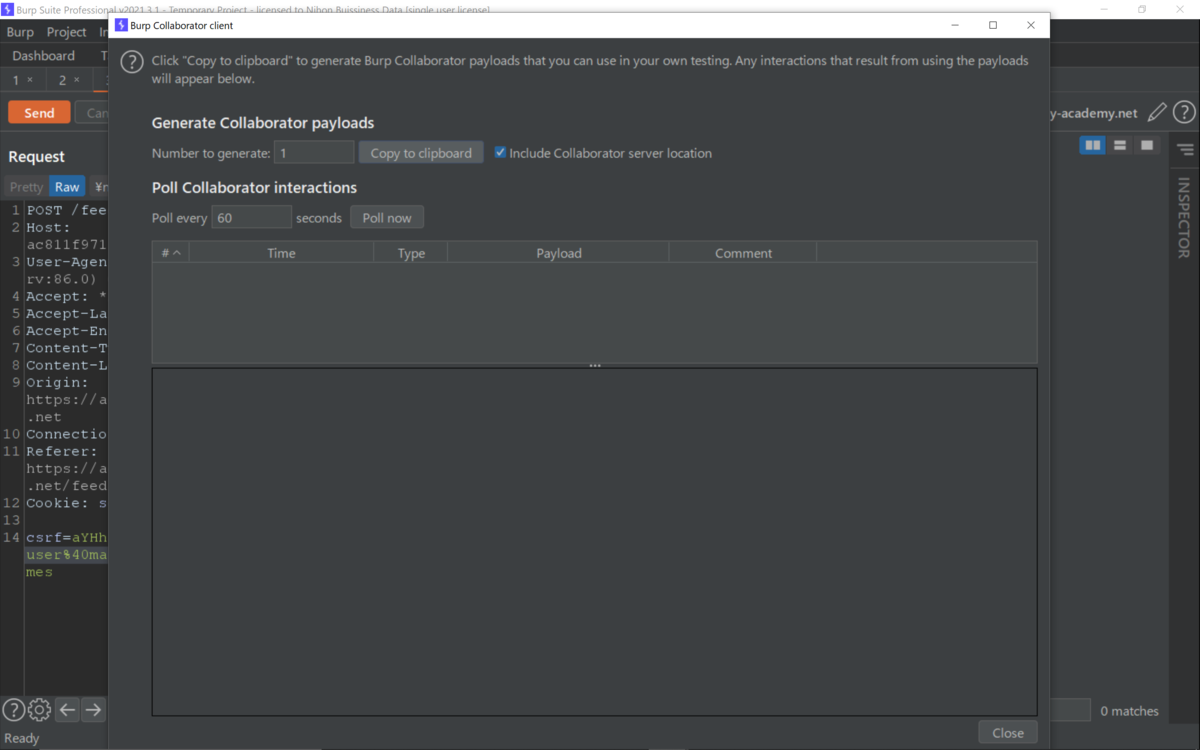Switch request view to Raw
Viewport: 1200px width, 750px height.
coord(67,187)
